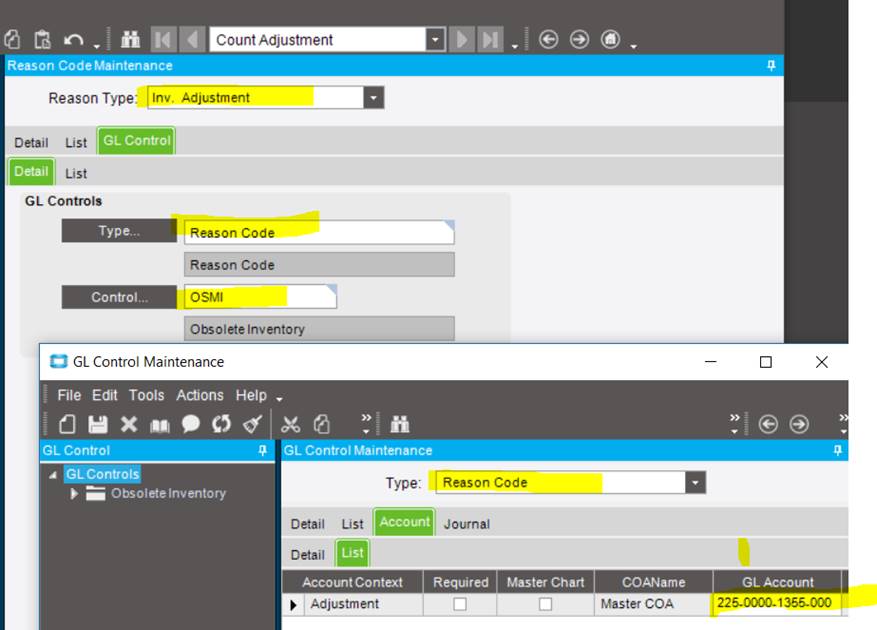The height and width of the screenshot is (630, 877).
Task: Select the Account tab in GL Control Maintenance
Action: click(x=404, y=522)
